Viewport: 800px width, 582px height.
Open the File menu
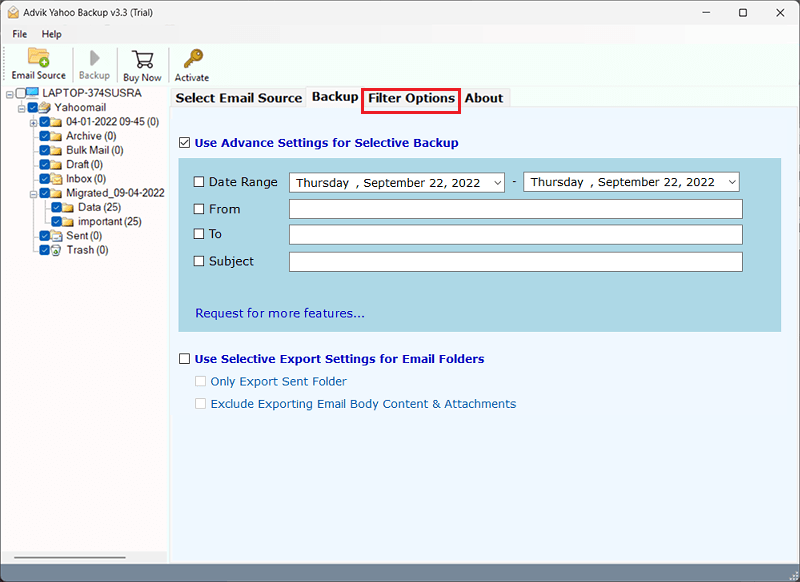point(20,34)
